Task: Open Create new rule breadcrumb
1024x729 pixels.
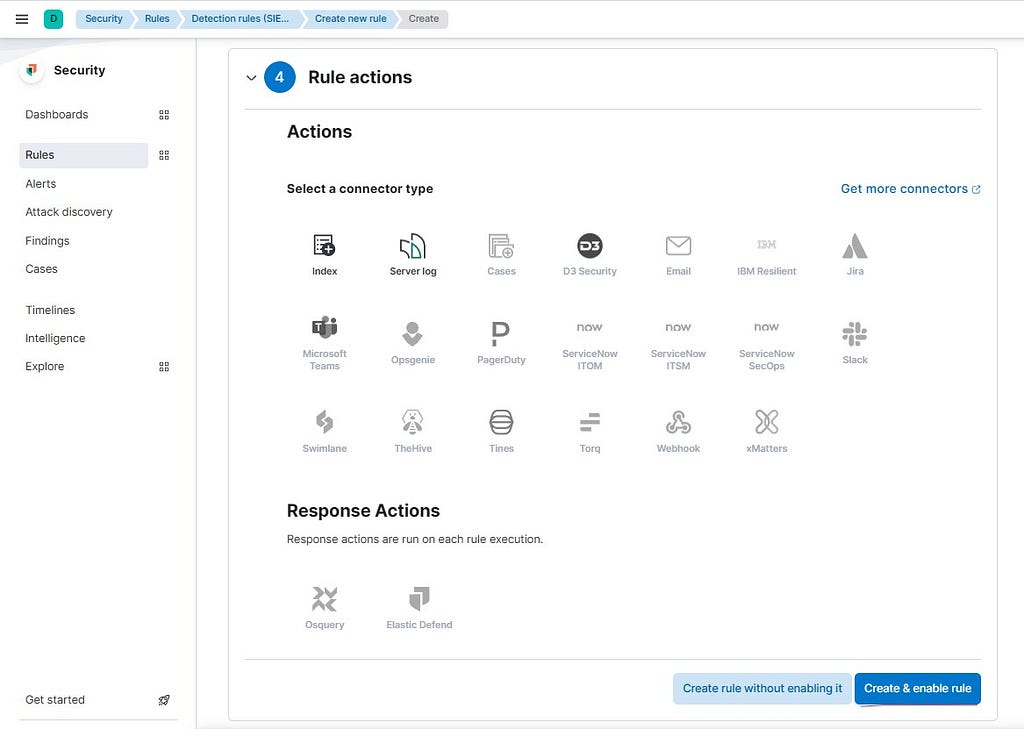Action: pos(351,19)
